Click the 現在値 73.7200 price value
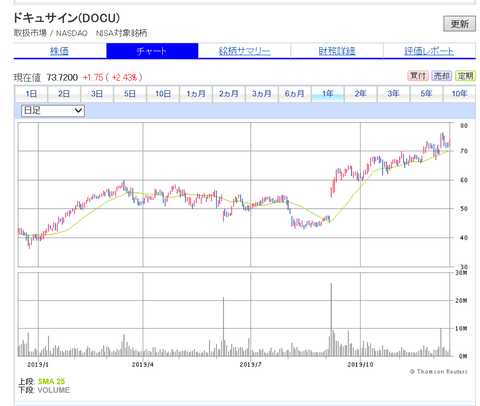 coord(62,77)
